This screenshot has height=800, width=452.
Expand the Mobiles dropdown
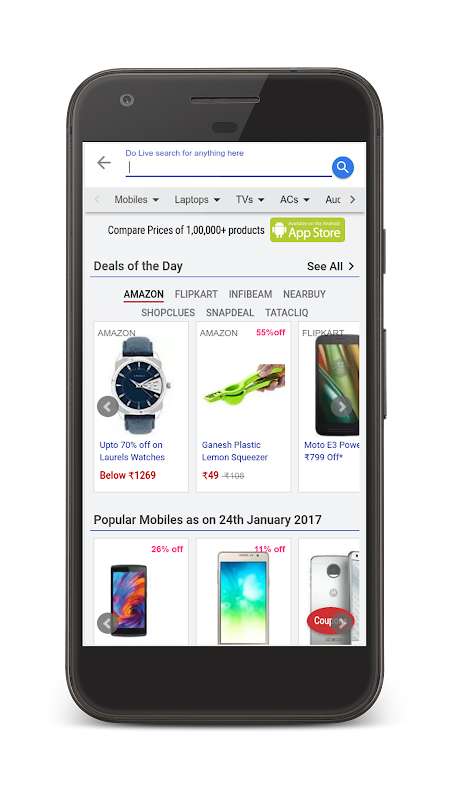point(136,199)
